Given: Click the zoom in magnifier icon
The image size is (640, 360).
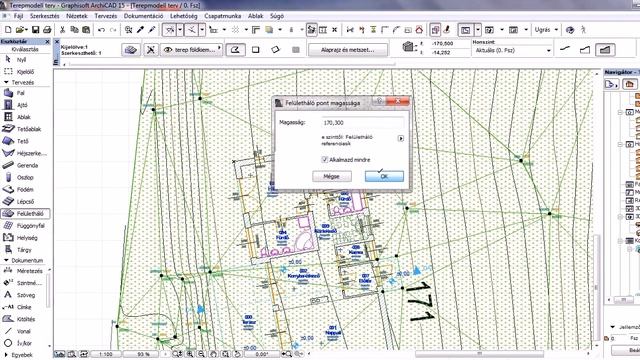Looking at the screenshot, I should click(190, 354).
